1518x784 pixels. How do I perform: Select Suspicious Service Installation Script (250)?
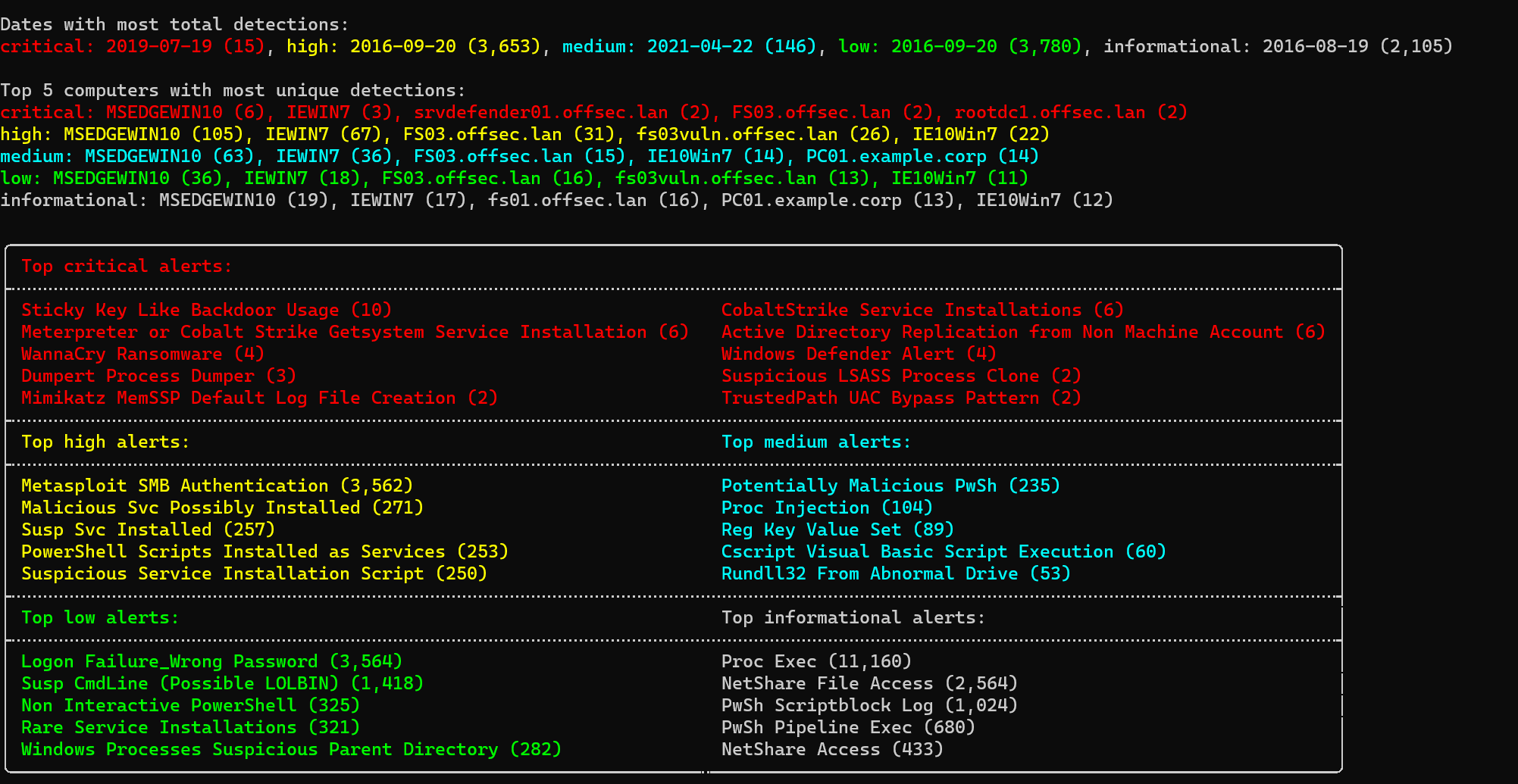pos(254,573)
